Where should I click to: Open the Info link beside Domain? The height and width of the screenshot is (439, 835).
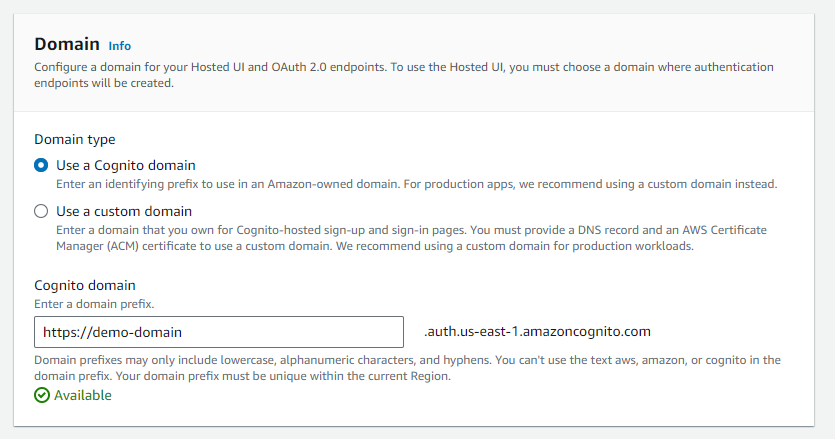(x=120, y=46)
